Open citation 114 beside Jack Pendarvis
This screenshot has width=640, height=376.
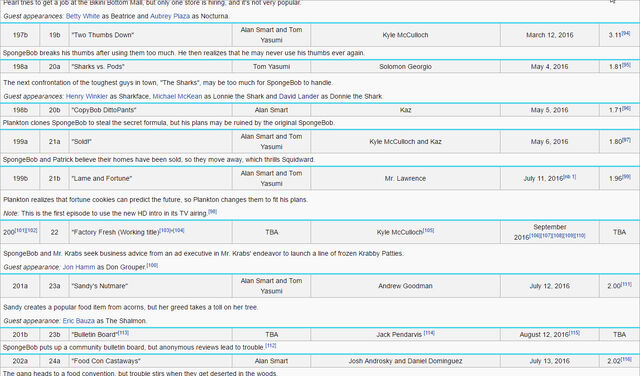[x=429, y=333]
